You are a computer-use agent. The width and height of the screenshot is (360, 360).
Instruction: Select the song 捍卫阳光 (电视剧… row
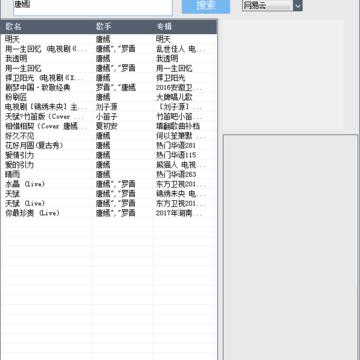point(44,78)
